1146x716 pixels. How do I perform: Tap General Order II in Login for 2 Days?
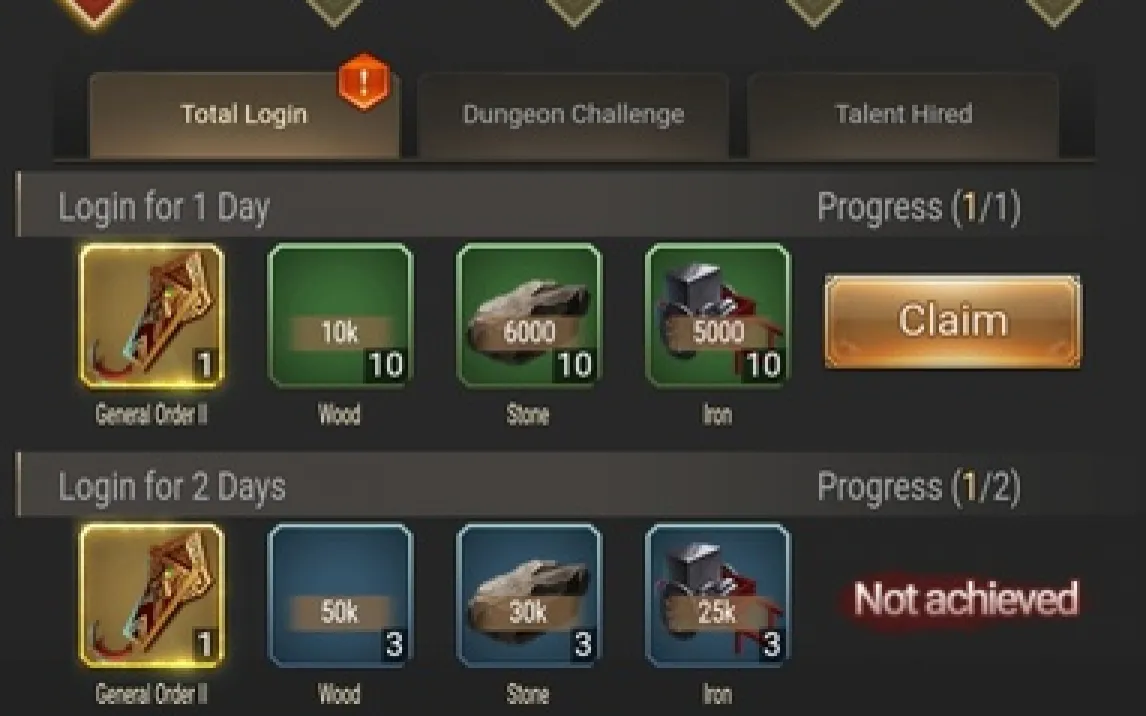(x=151, y=596)
